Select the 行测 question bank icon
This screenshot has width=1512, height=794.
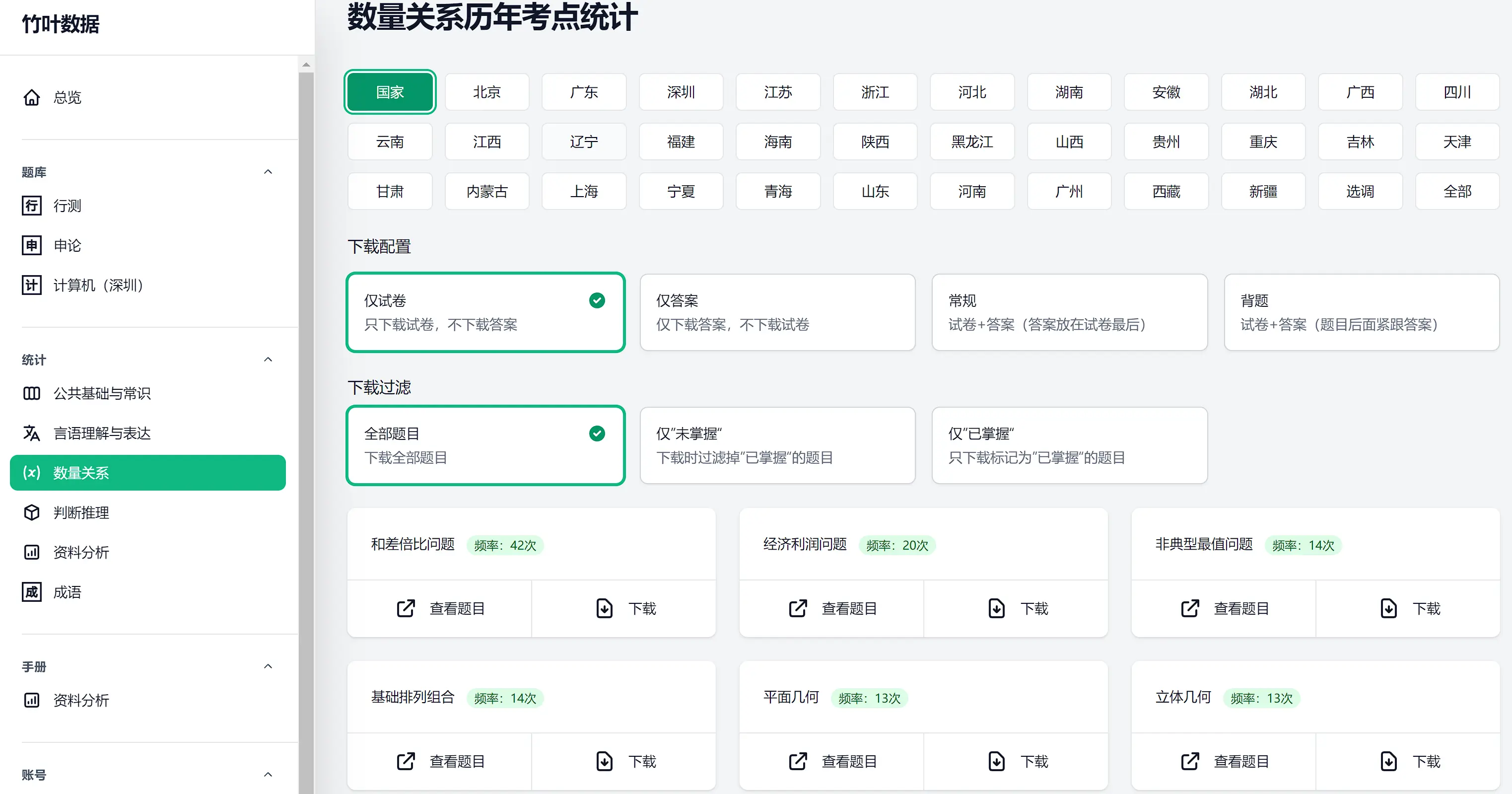coord(32,206)
